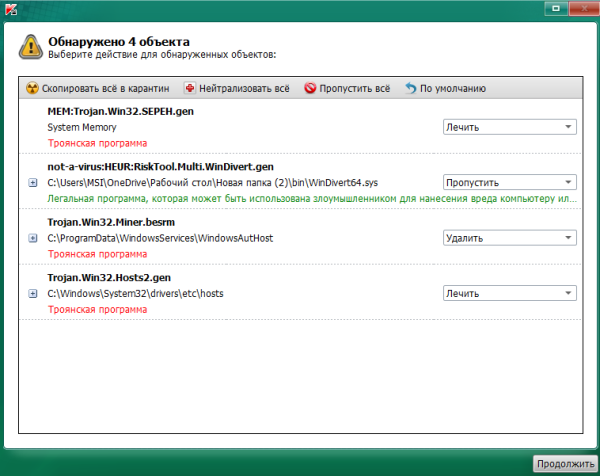This screenshot has height=476, width=600.
Task: Click the yellow warning triangle icon
Action: click(31, 47)
